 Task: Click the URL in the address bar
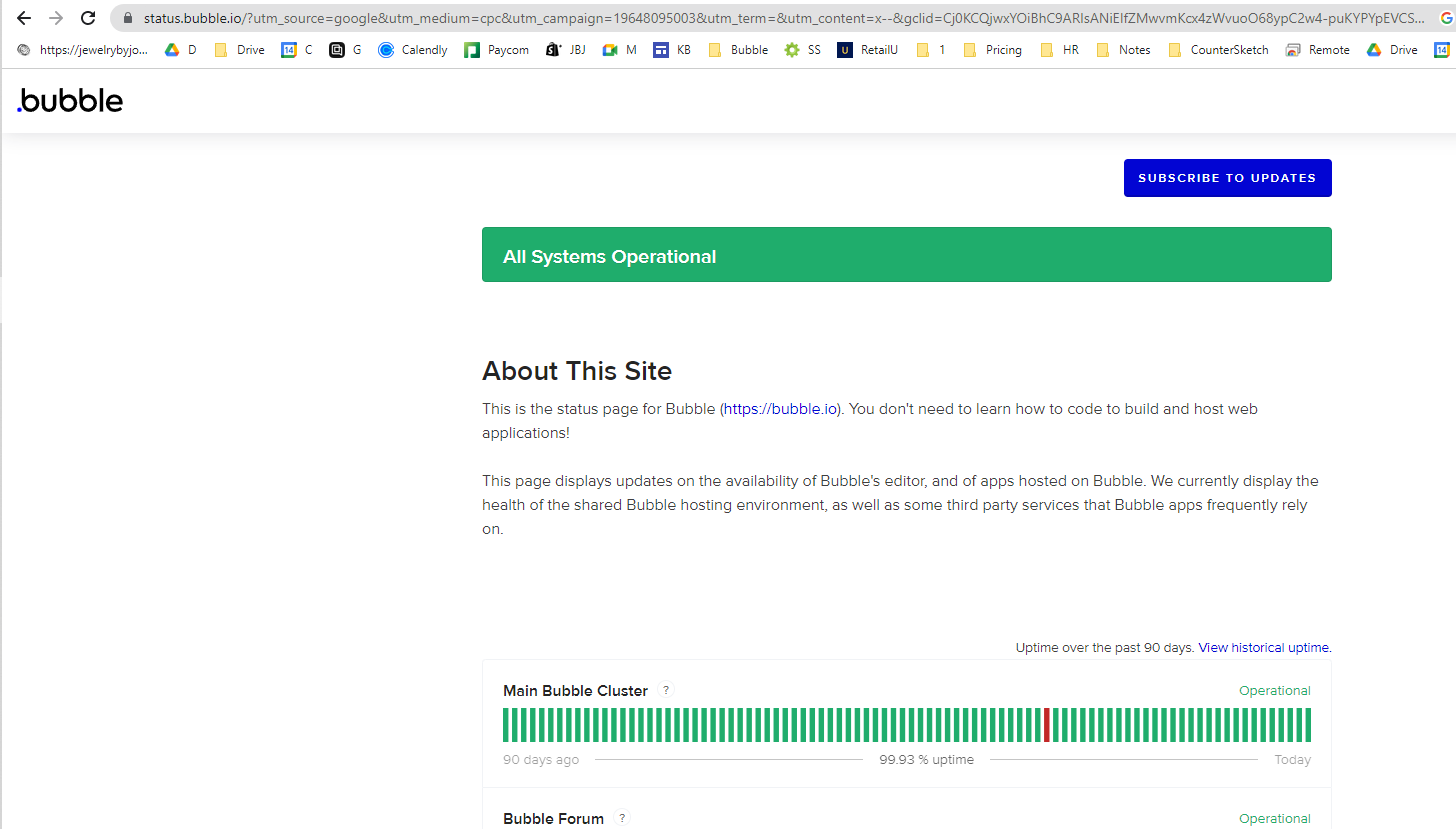[x=784, y=18]
